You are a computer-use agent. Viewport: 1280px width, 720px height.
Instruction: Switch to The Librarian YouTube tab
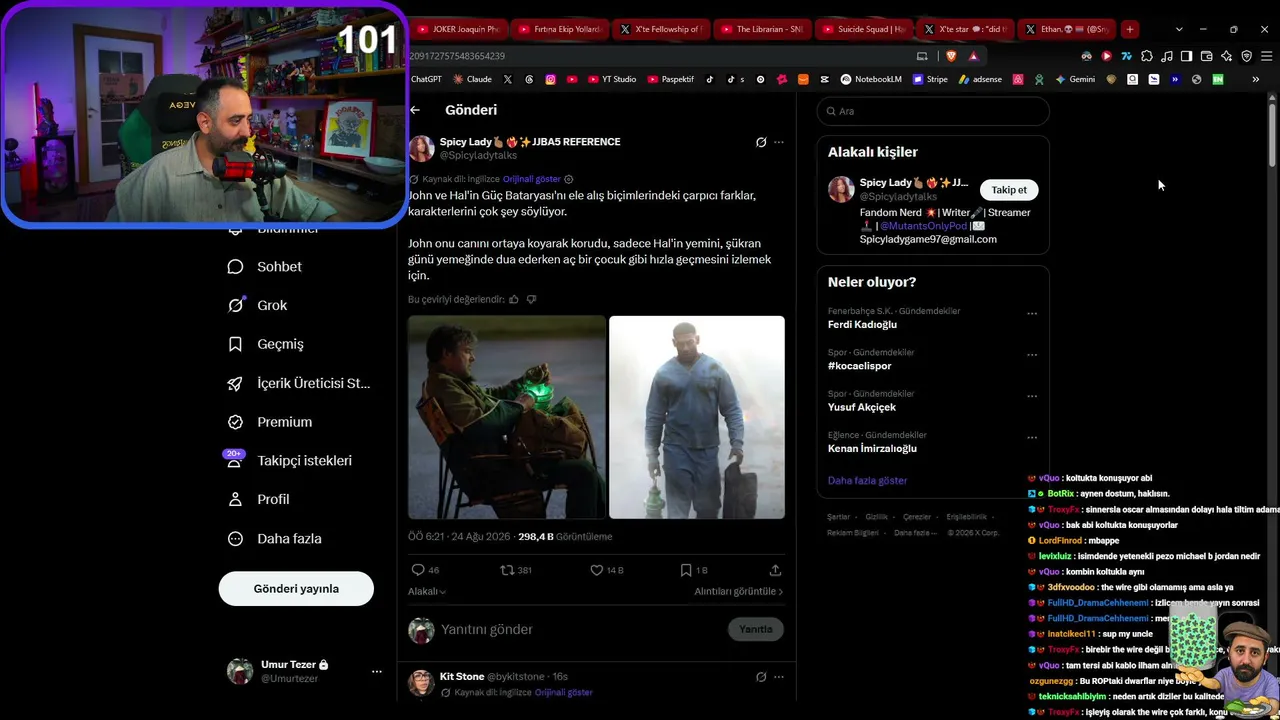(761, 29)
